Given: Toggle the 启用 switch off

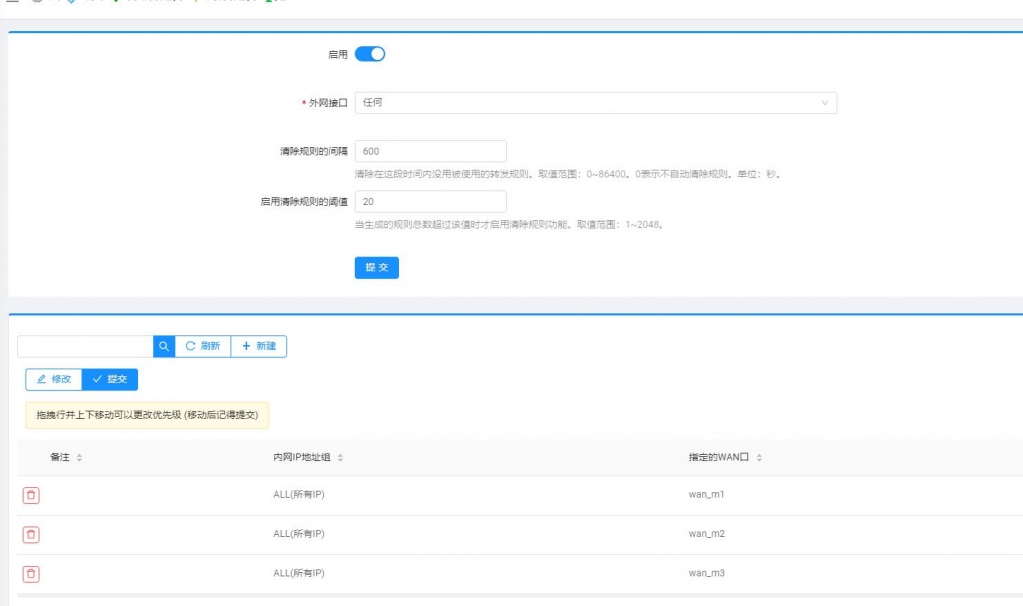Looking at the screenshot, I should [x=370, y=54].
